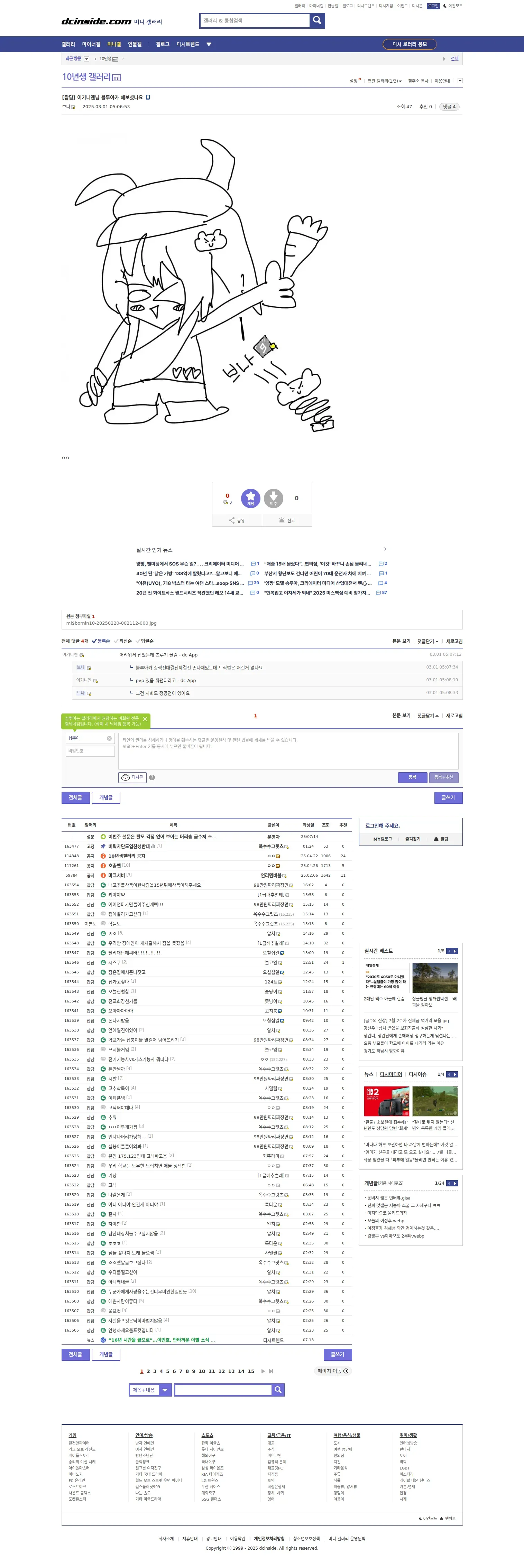Click the mini gallery 'mi' badge icon
524x1568 pixels.
pos(117,78)
